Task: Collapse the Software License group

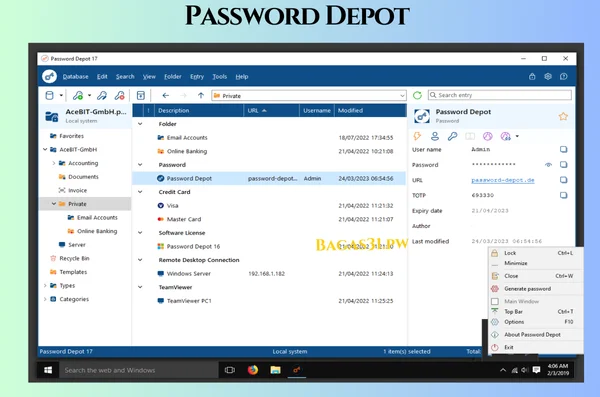Action: click(x=140, y=233)
